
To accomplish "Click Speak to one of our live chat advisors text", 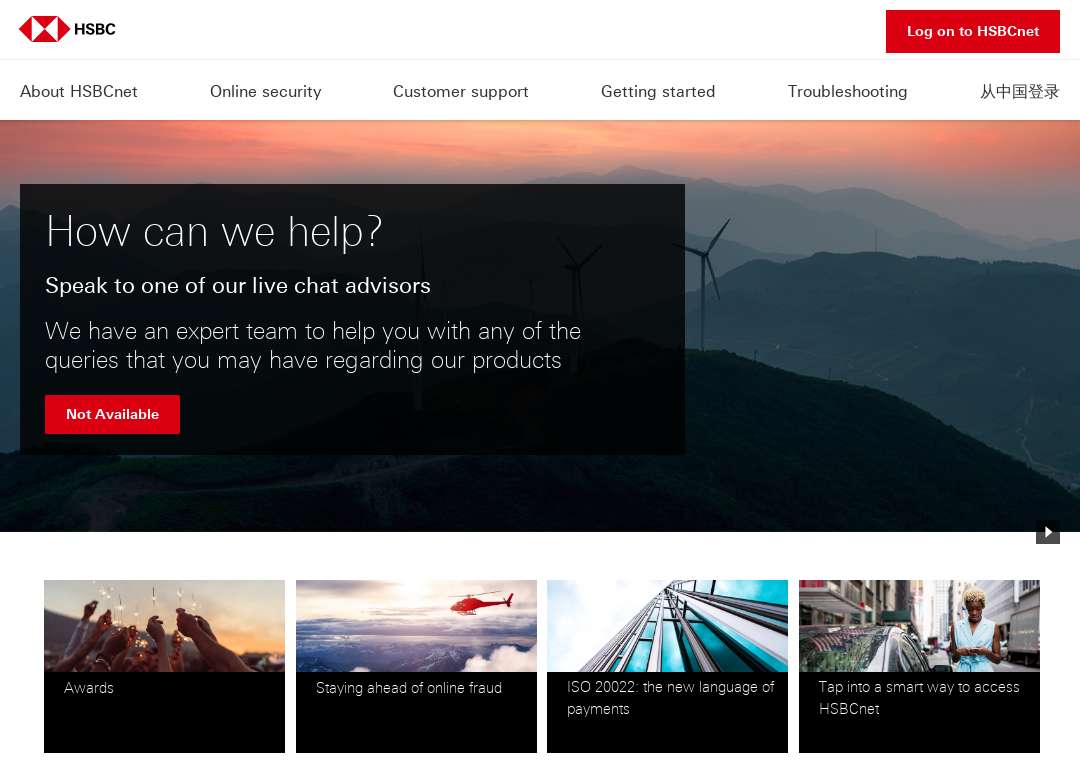I will coord(238,286).
